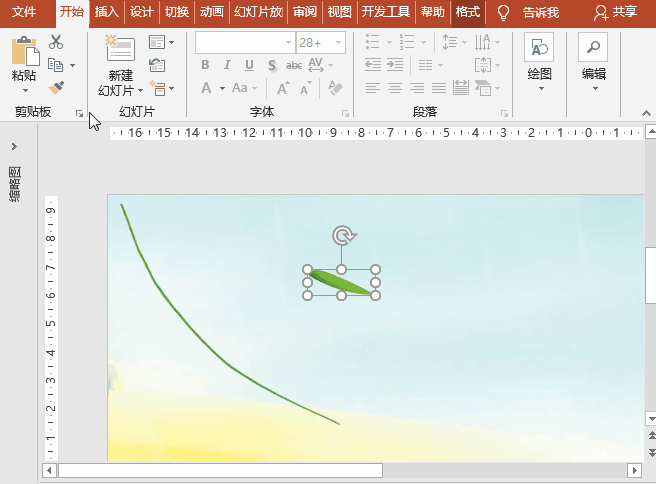Click the Convert to SmartArt icon

(x=483, y=88)
